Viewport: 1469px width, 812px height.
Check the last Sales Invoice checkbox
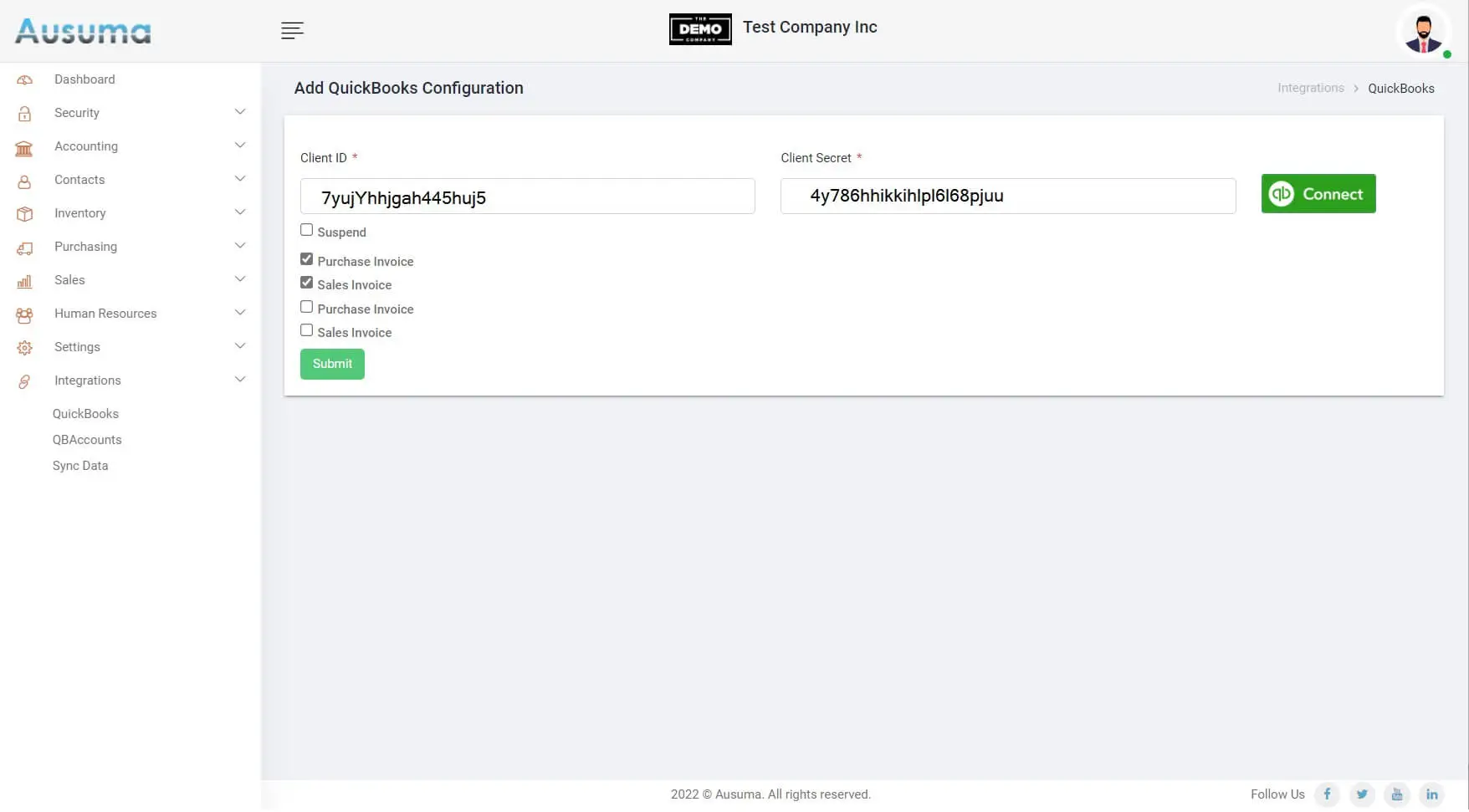tap(307, 330)
